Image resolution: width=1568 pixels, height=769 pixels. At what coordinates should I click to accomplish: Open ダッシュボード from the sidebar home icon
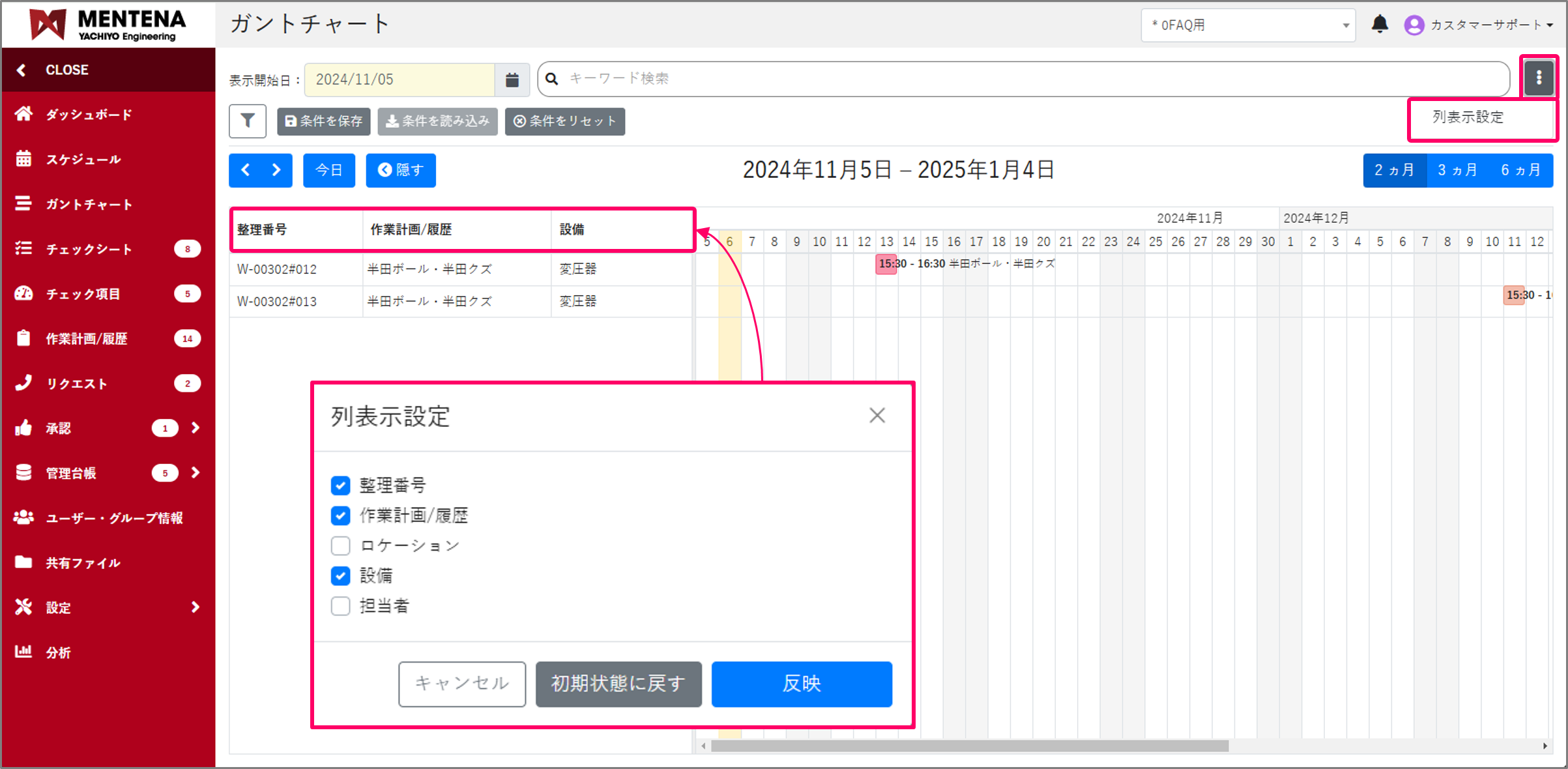point(24,114)
